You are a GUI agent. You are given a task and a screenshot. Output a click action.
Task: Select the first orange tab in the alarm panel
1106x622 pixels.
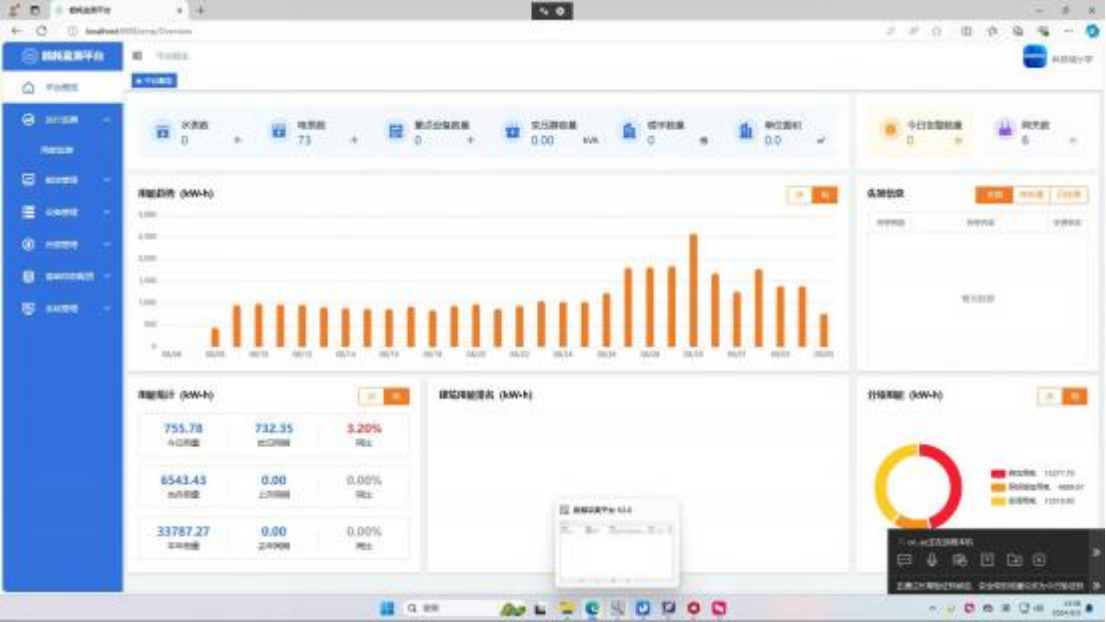click(994, 195)
